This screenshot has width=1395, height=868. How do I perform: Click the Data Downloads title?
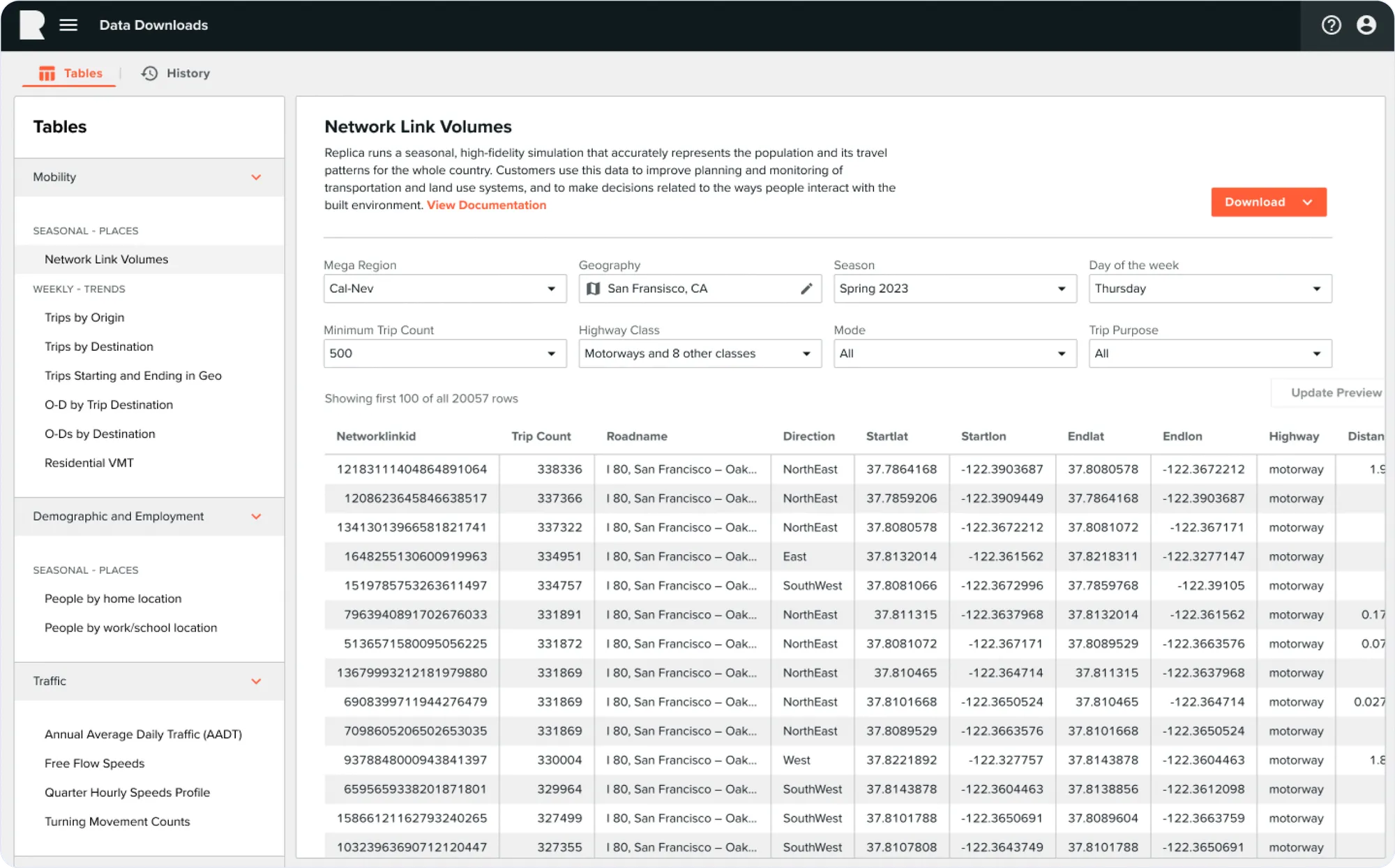(x=153, y=25)
